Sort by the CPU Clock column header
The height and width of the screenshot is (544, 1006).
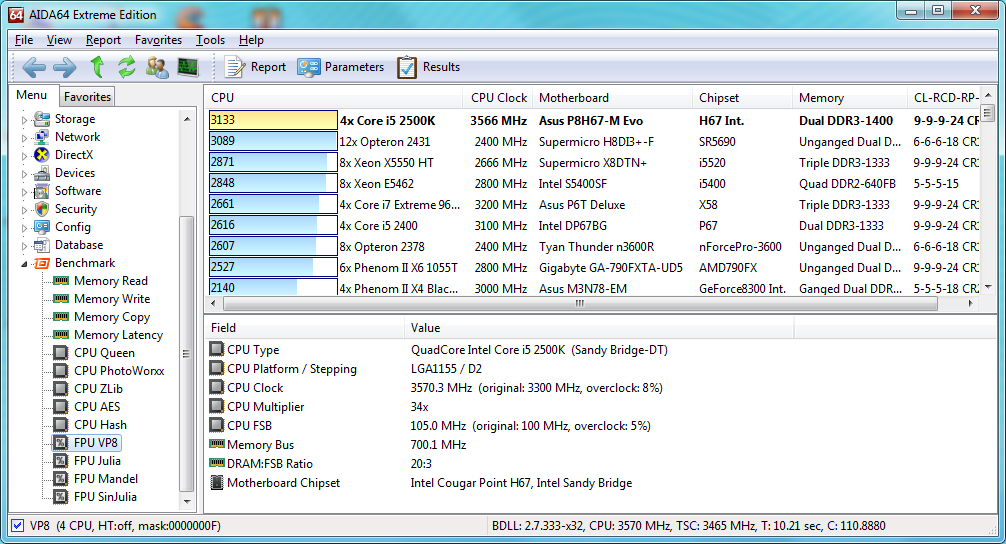tap(498, 98)
